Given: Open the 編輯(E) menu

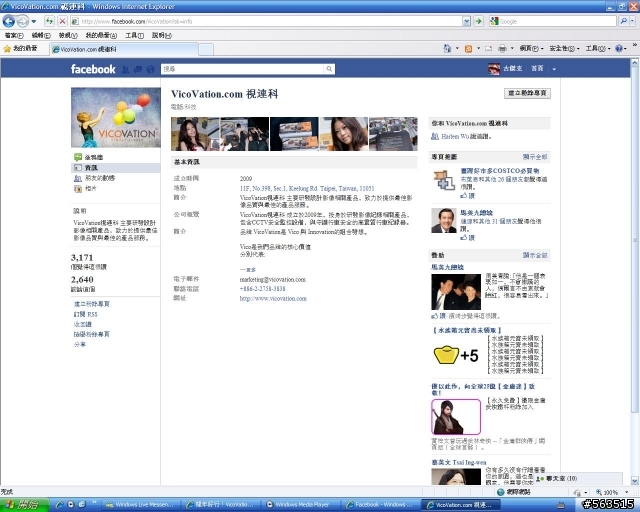Looking at the screenshot, I should pos(41,36).
